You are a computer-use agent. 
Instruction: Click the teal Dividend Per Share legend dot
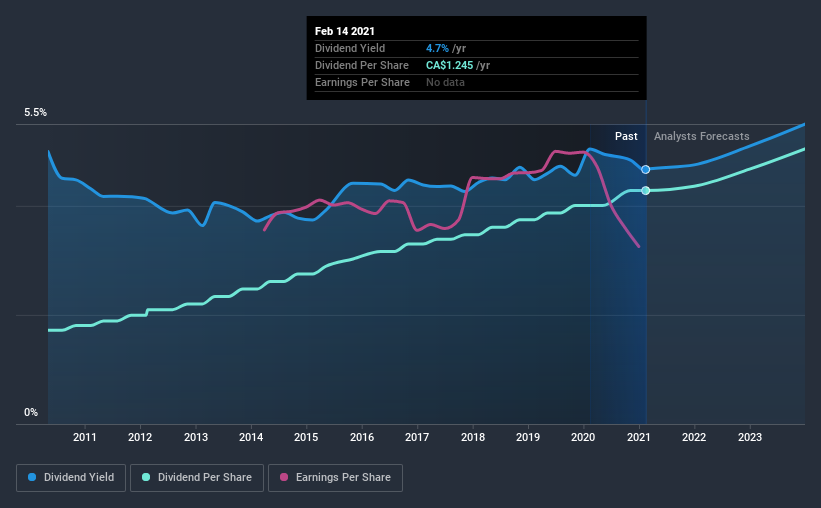[146, 477]
